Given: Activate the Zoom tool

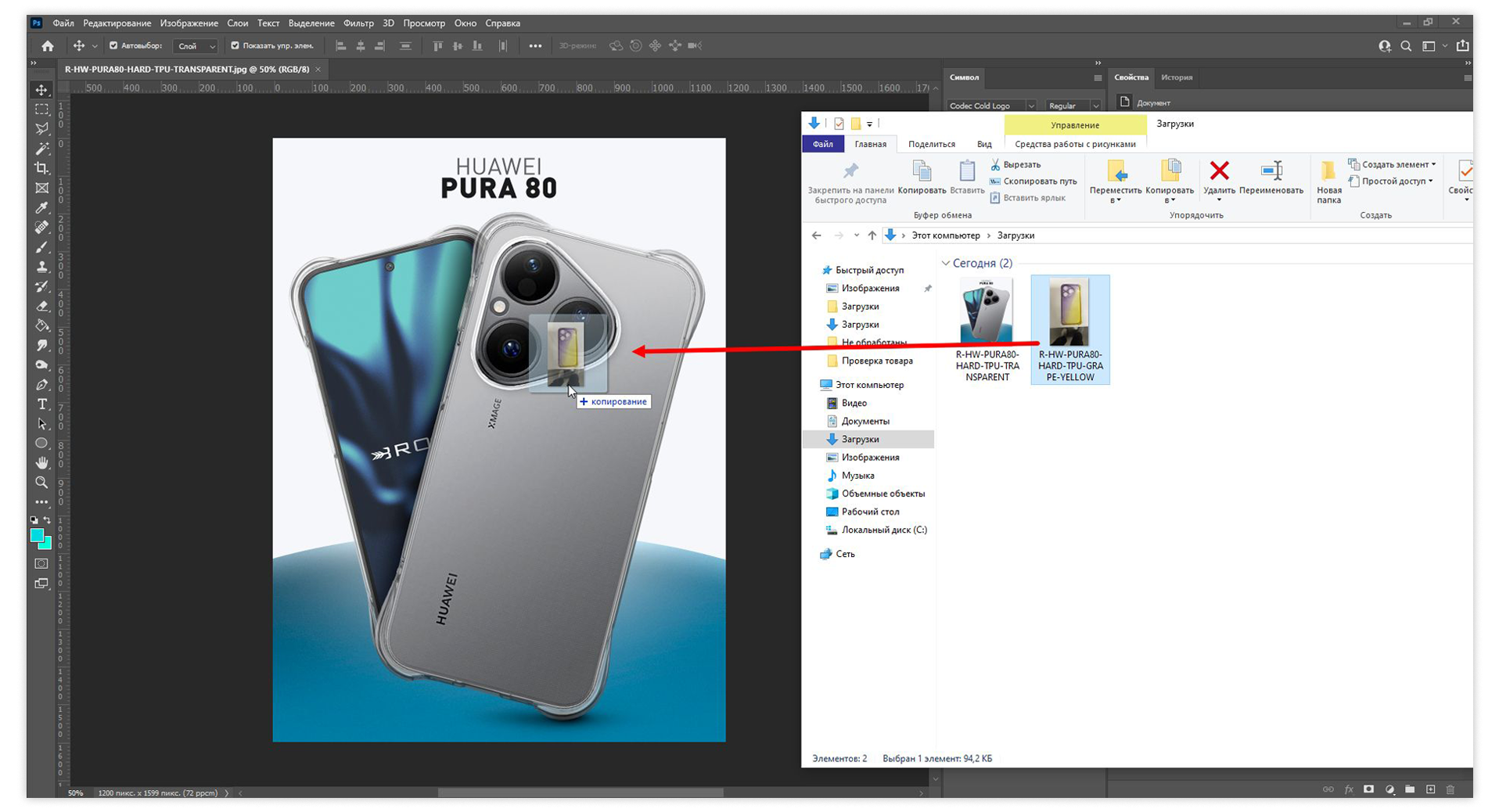Looking at the screenshot, I should (x=41, y=483).
